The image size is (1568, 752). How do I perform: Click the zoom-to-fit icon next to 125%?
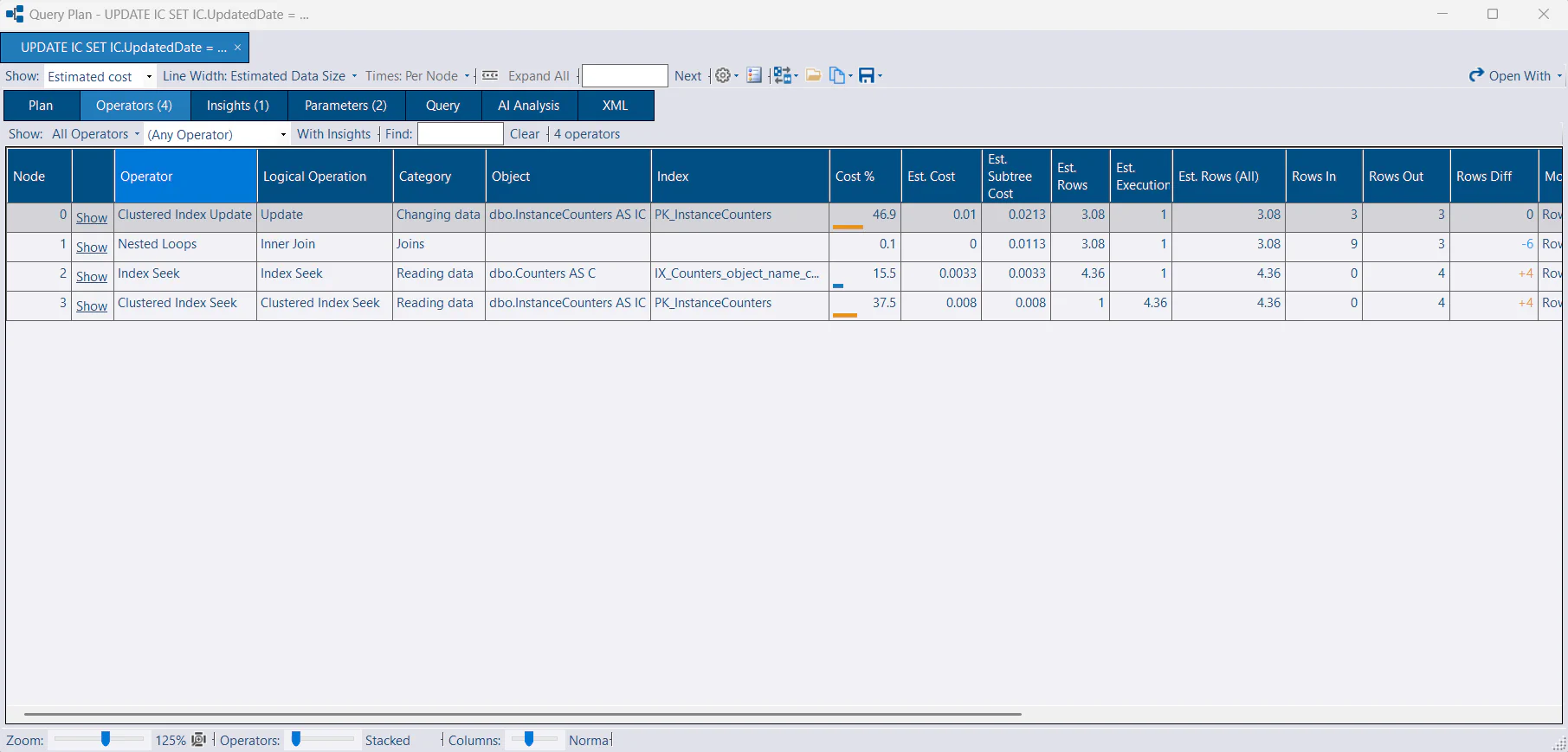coord(198,740)
